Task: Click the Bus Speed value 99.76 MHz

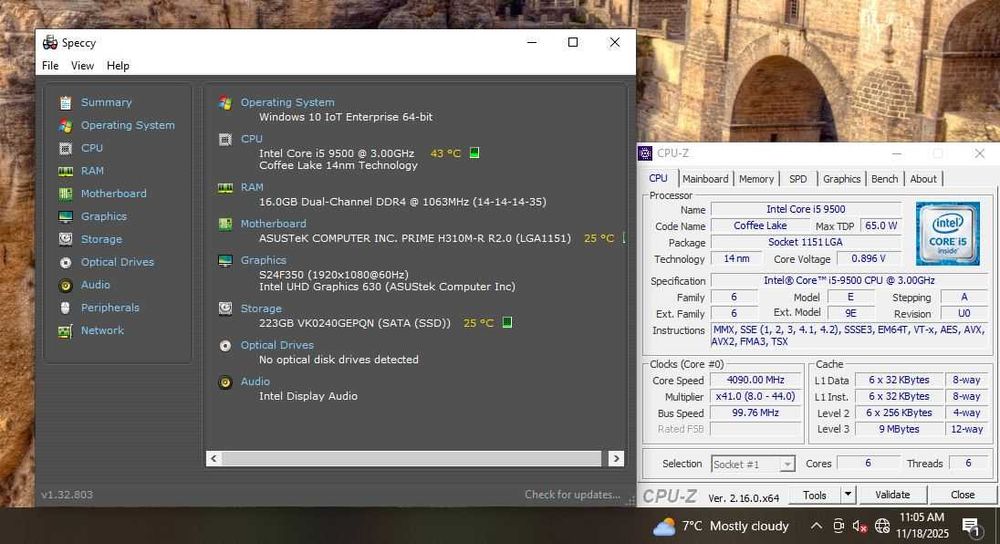Action: (x=756, y=413)
